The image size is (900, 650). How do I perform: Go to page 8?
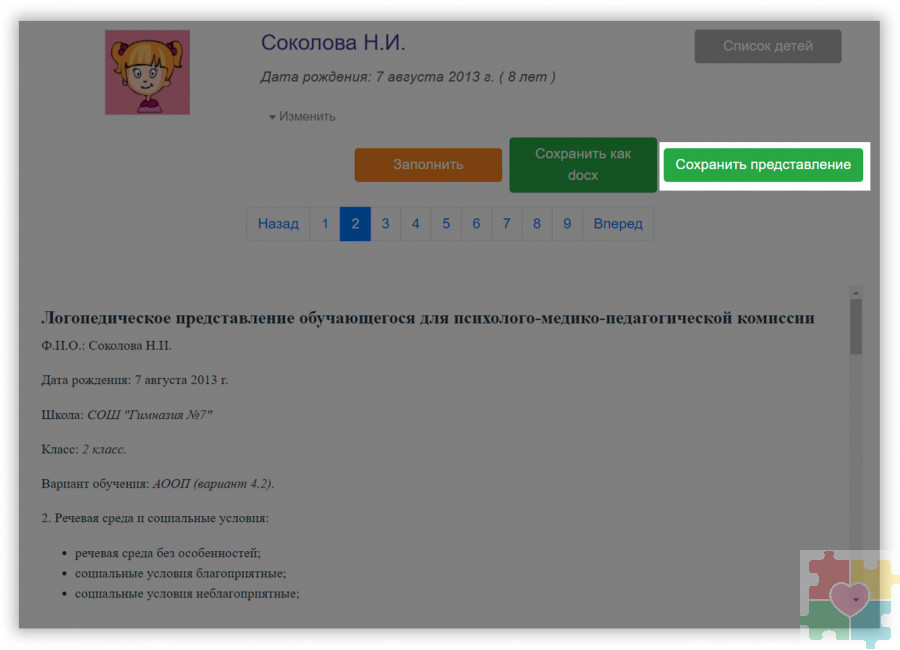tap(537, 224)
